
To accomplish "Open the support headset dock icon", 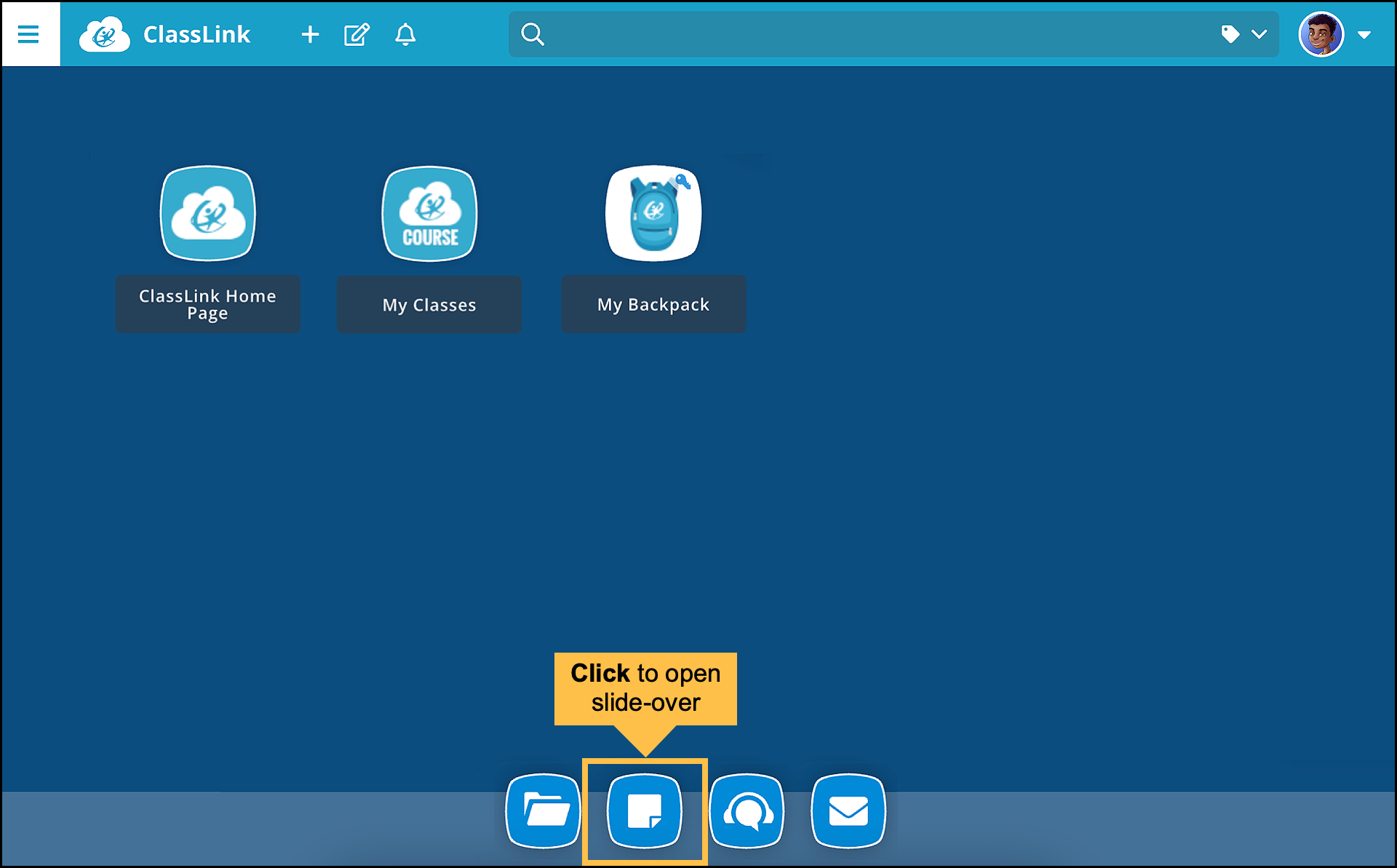I will point(747,811).
